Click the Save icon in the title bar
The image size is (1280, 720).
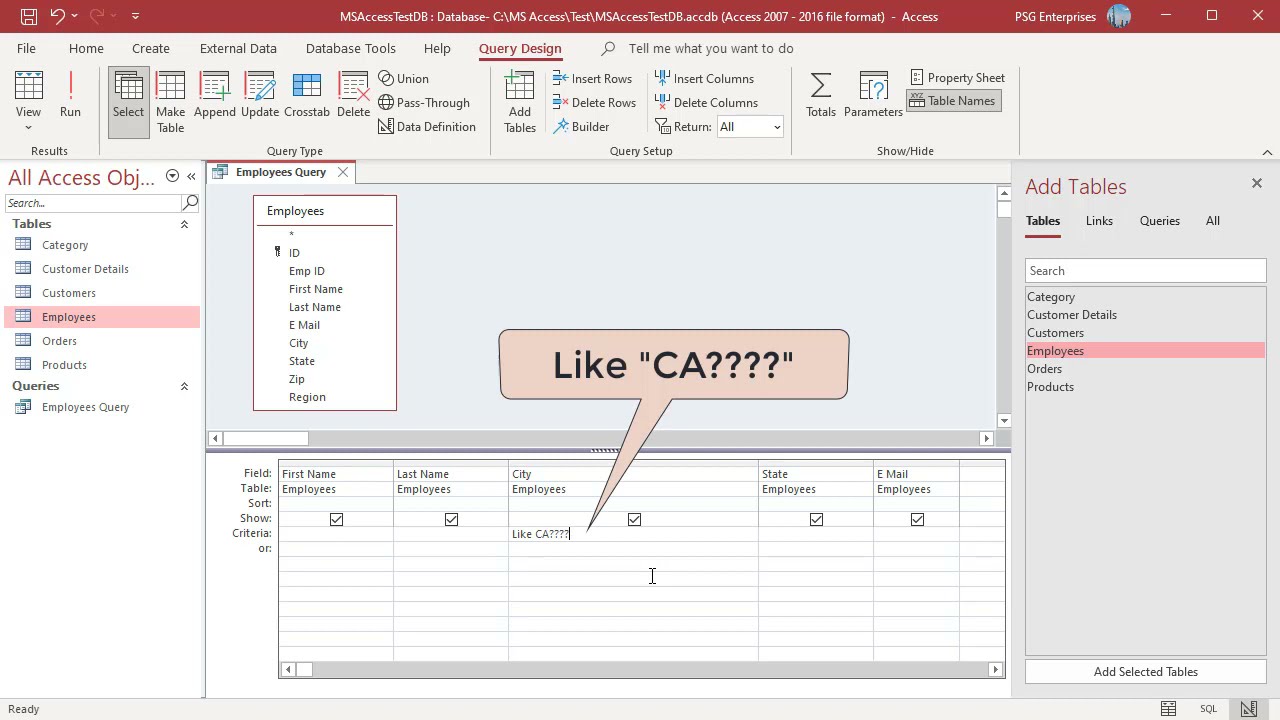pyautogui.click(x=29, y=16)
